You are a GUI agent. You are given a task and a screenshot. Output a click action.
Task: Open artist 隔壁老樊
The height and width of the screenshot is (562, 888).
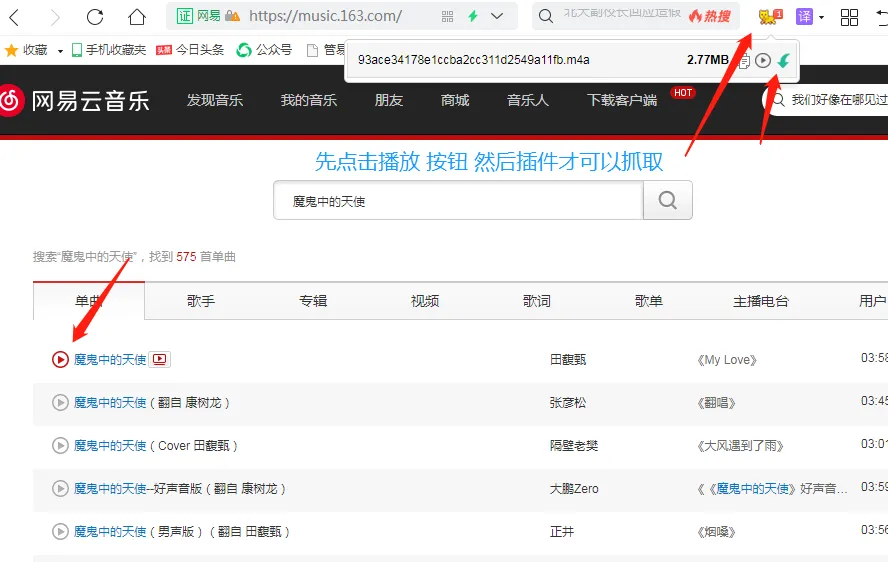click(x=574, y=445)
